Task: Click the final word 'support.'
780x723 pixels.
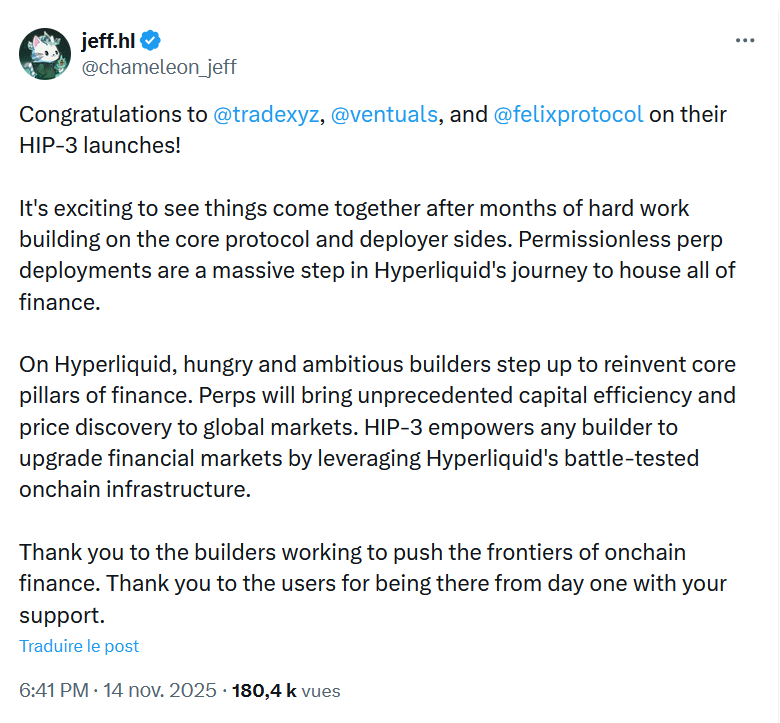Action: 62,616
